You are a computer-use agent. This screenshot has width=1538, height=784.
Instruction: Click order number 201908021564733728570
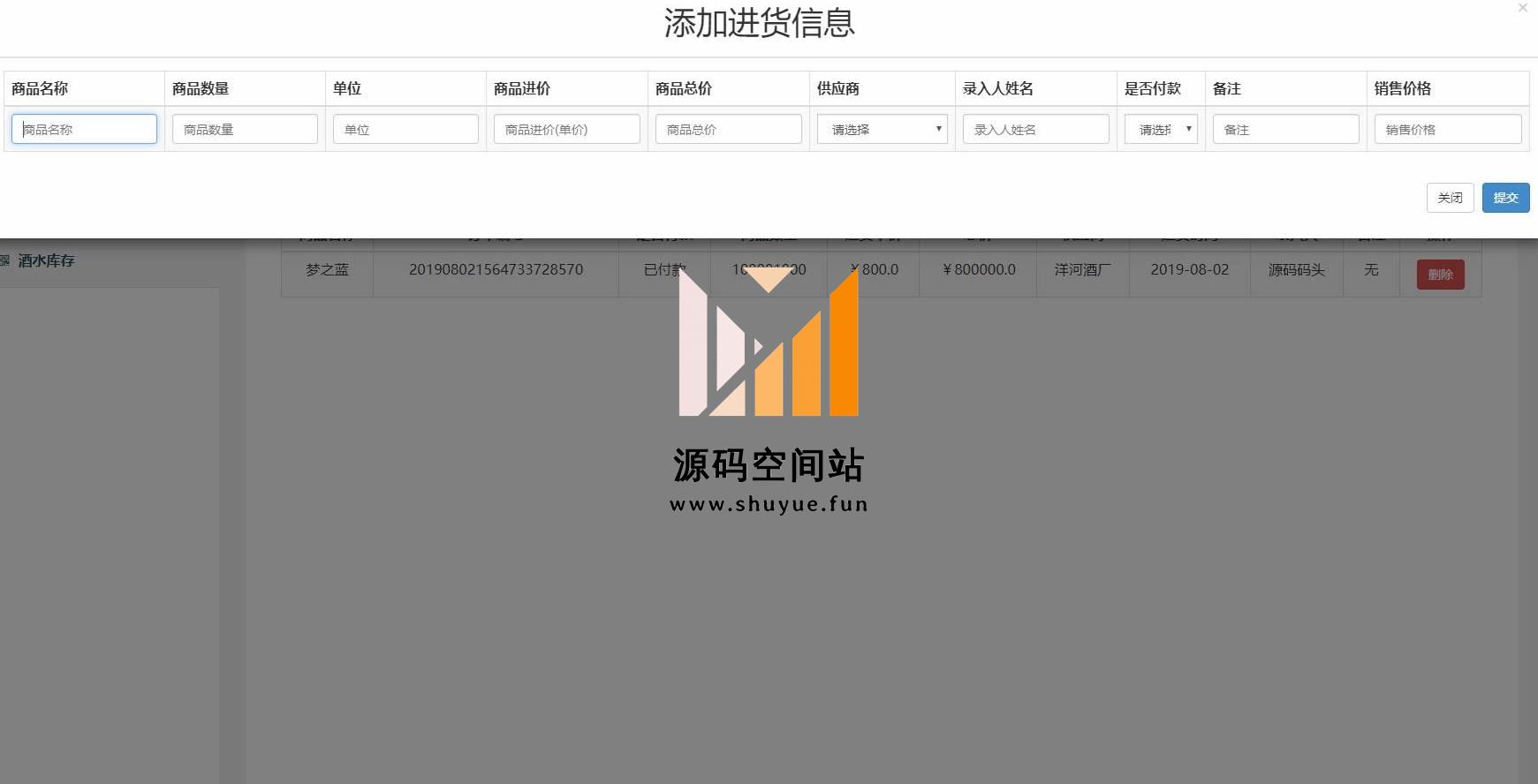pyautogui.click(x=496, y=269)
